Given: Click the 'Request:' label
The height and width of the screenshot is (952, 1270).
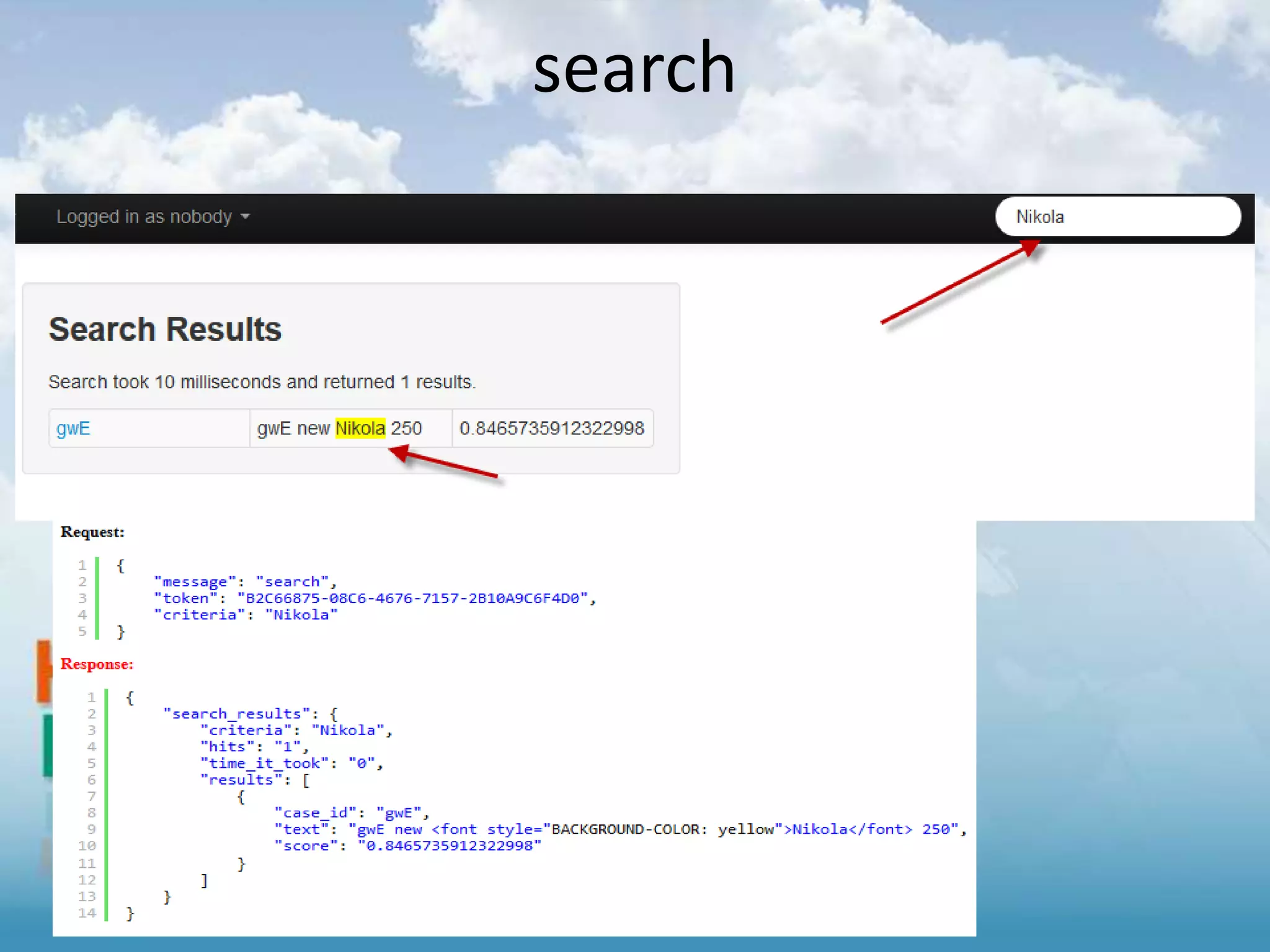Looking at the screenshot, I should pyautogui.click(x=92, y=532).
